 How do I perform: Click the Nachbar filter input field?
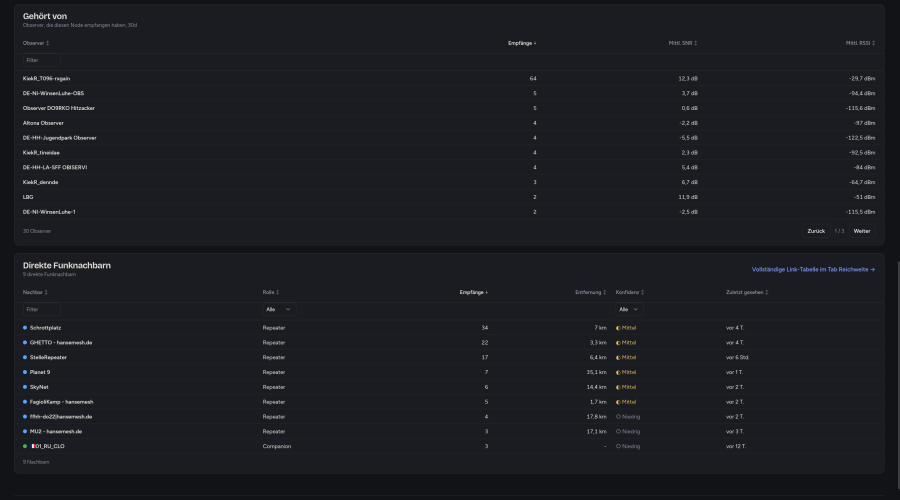[x=41, y=309]
